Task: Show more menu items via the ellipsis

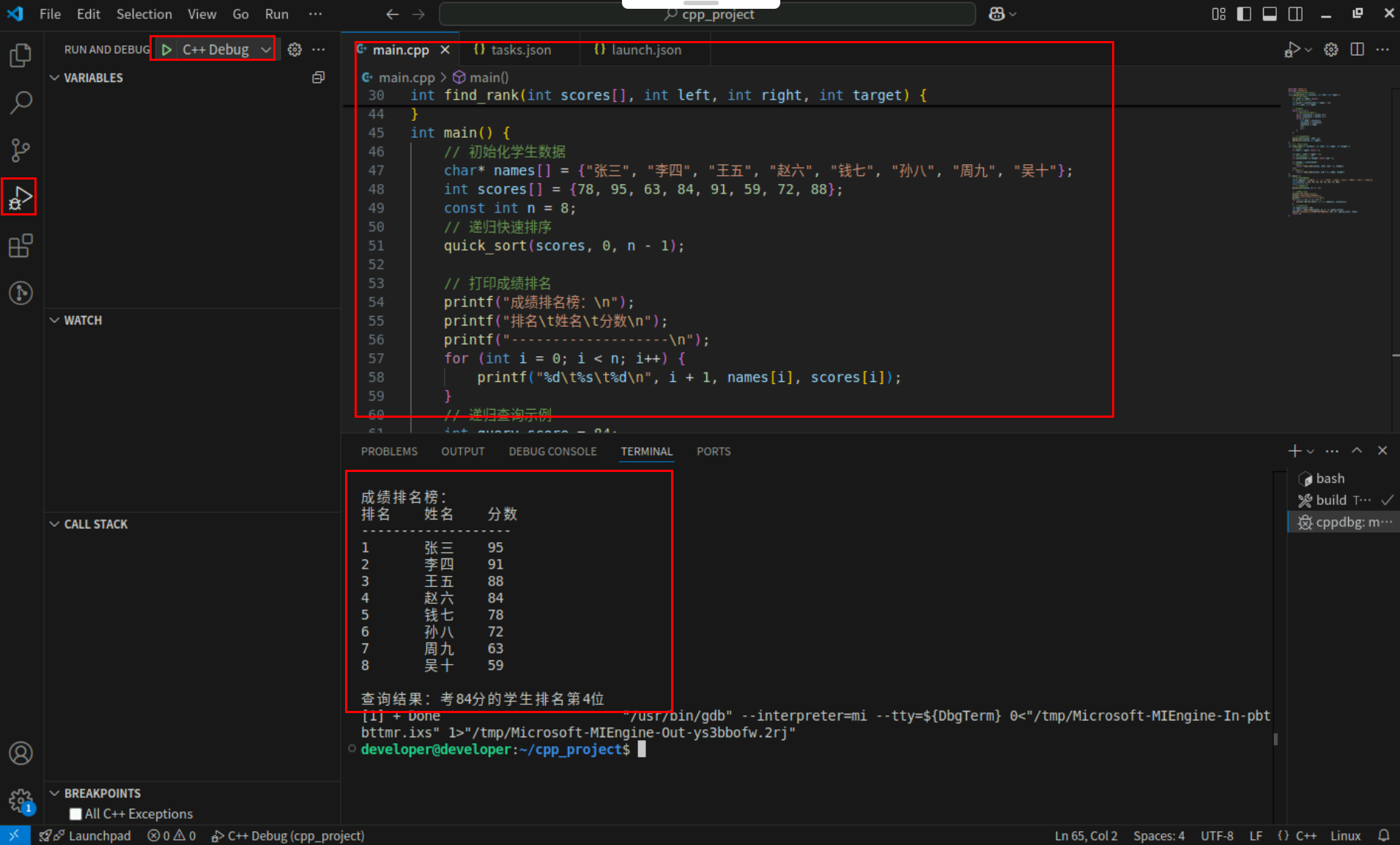Action: point(315,14)
